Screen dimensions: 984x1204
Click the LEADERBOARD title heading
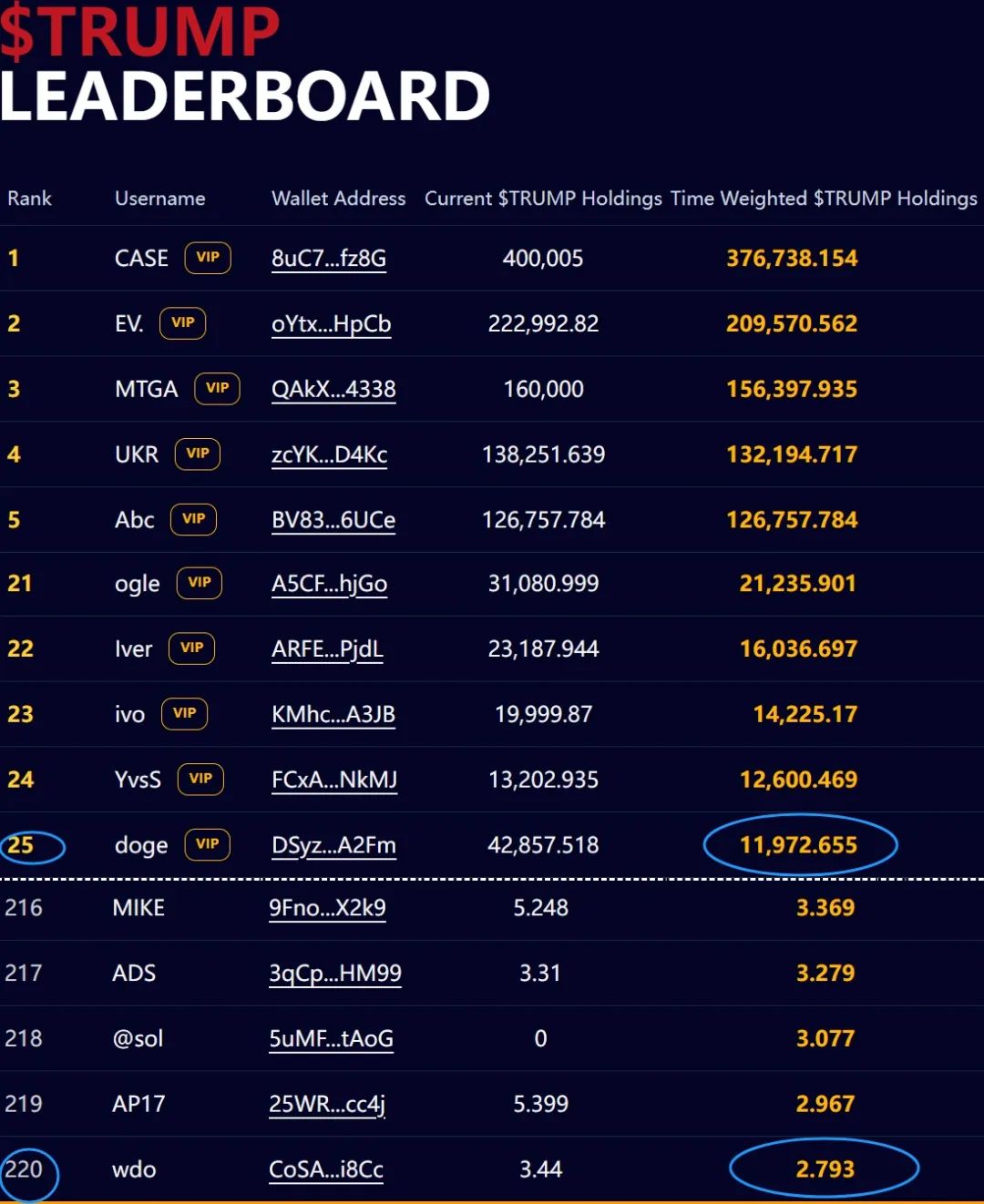coord(245,96)
